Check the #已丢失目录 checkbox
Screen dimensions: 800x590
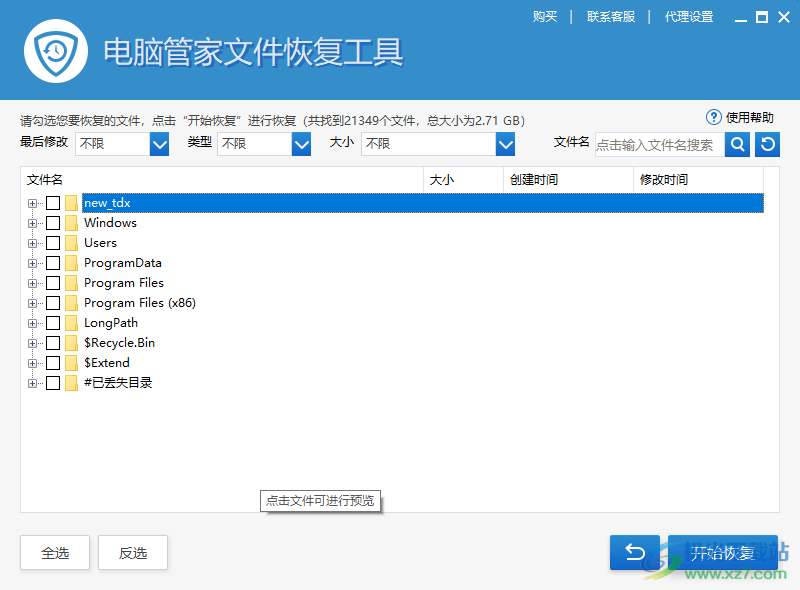coord(53,383)
